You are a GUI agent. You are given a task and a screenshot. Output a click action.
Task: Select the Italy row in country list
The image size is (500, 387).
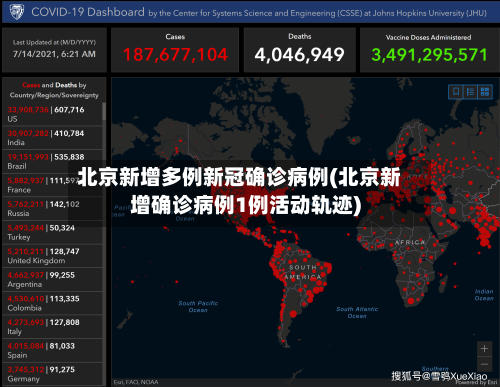pos(53,327)
